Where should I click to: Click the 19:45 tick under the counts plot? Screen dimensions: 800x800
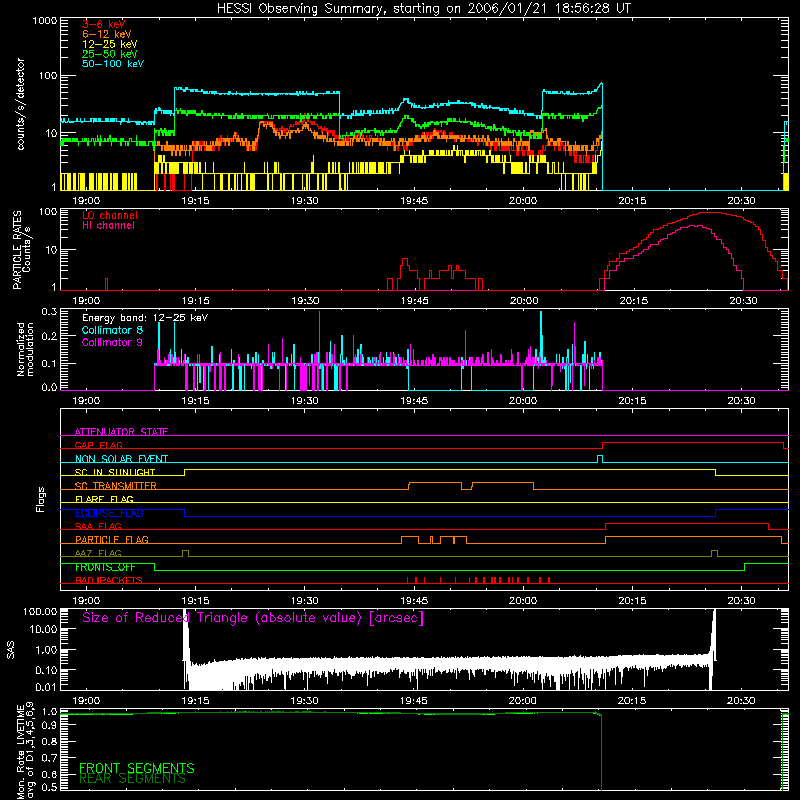(x=414, y=201)
